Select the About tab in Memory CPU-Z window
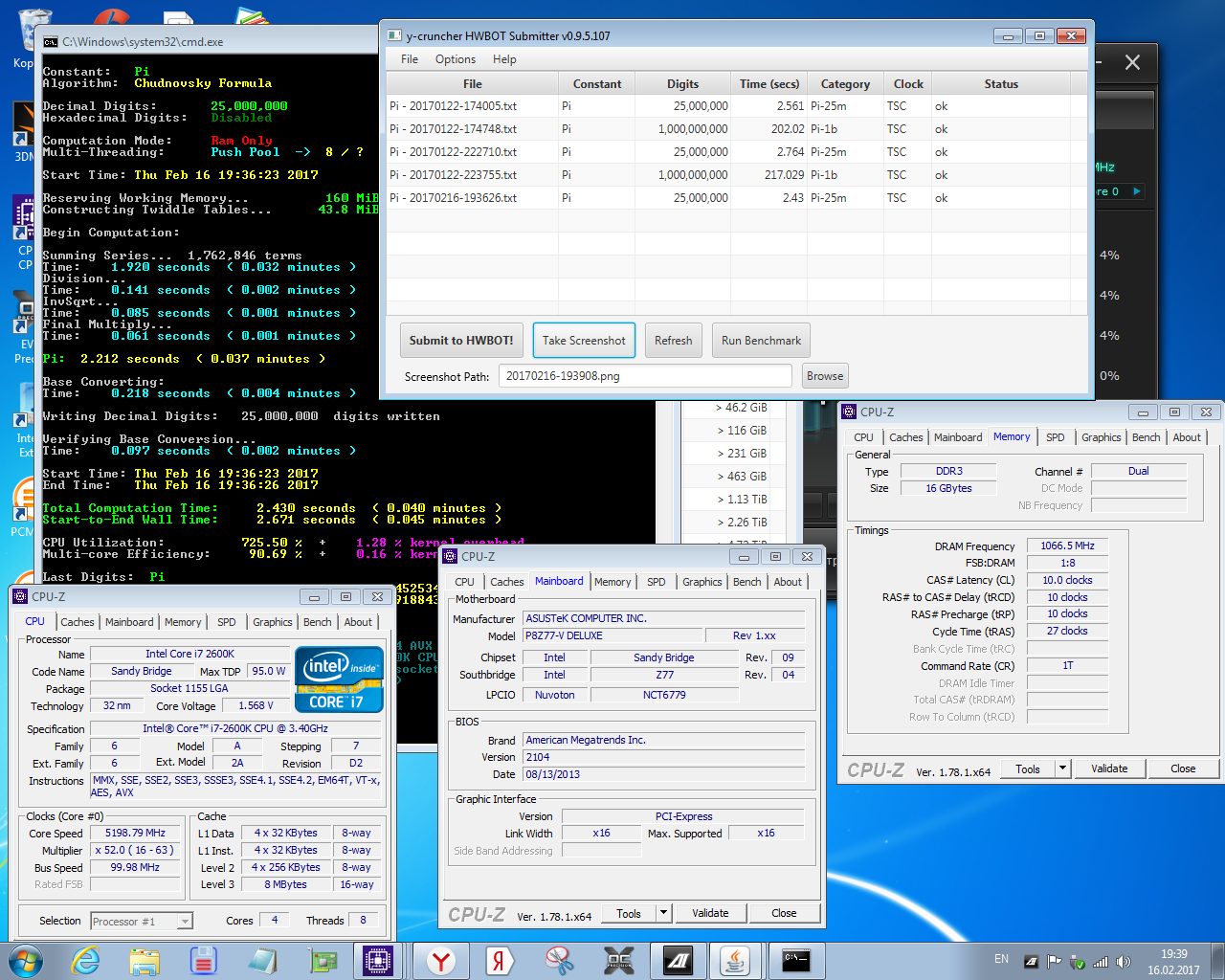The width and height of the screenshot is (1225, 980). (1187, 437)
